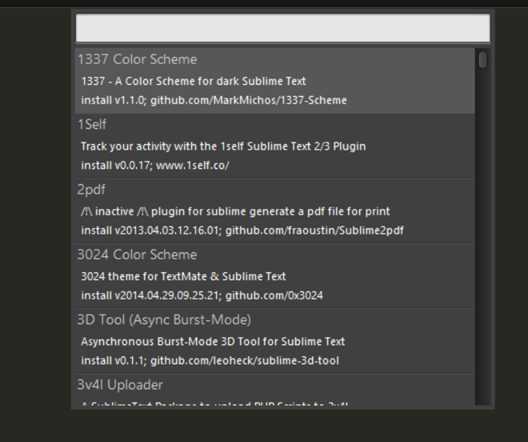Click the github.com/0x3024 install line
The image size is (528, 442).
point(202,296)
